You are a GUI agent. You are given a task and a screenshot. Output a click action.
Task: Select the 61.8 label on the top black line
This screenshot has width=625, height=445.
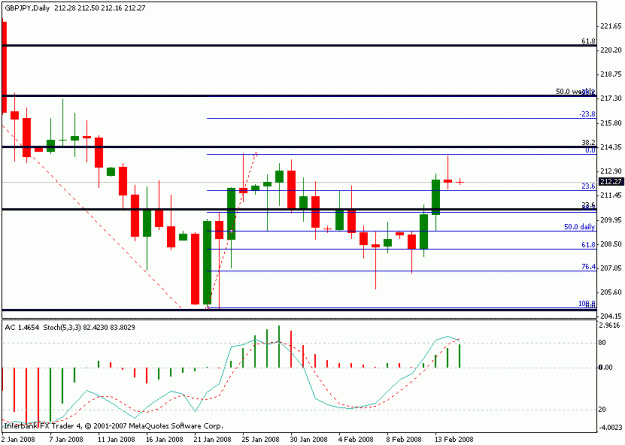click(588, 41)
